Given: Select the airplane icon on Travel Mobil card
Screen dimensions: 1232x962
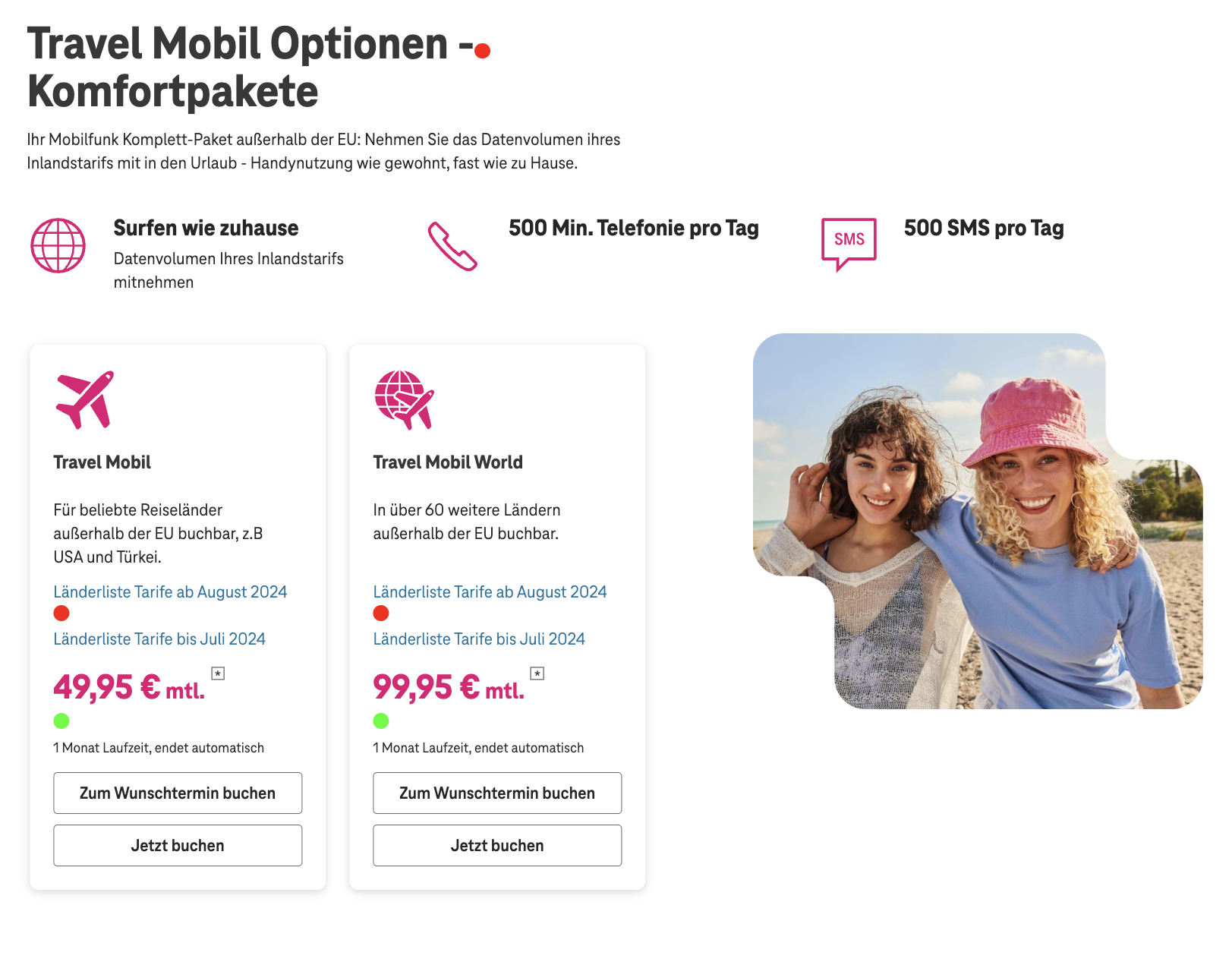Looking at the screenshot, I should pyautogui.click(x=85, y=400).
